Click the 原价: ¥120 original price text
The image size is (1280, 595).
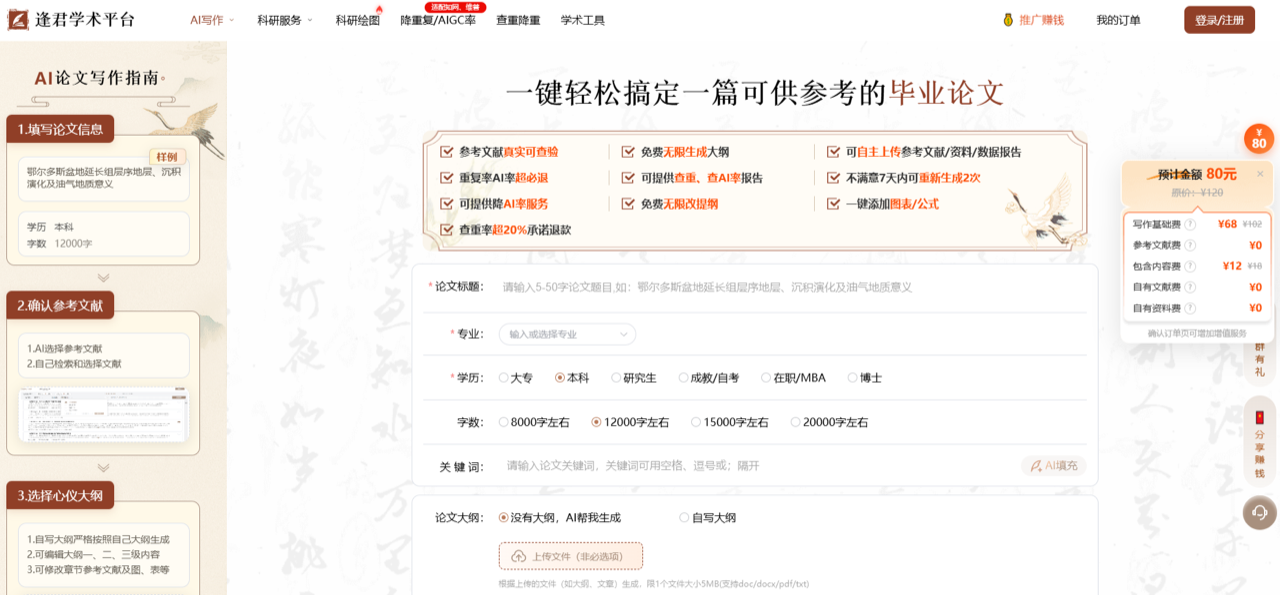click(x=1197, y=192)
